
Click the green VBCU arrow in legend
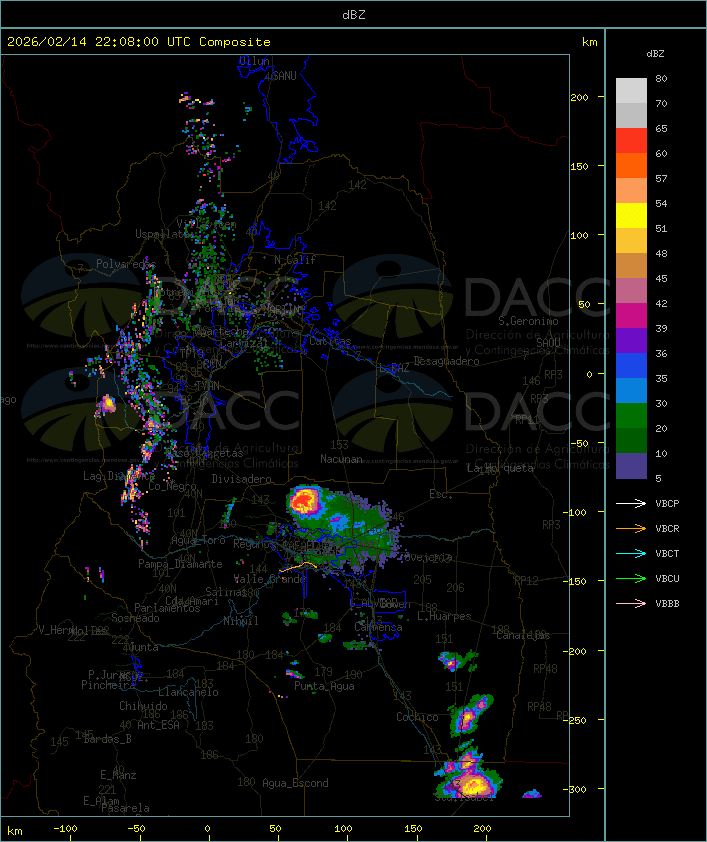coord(631,578)
